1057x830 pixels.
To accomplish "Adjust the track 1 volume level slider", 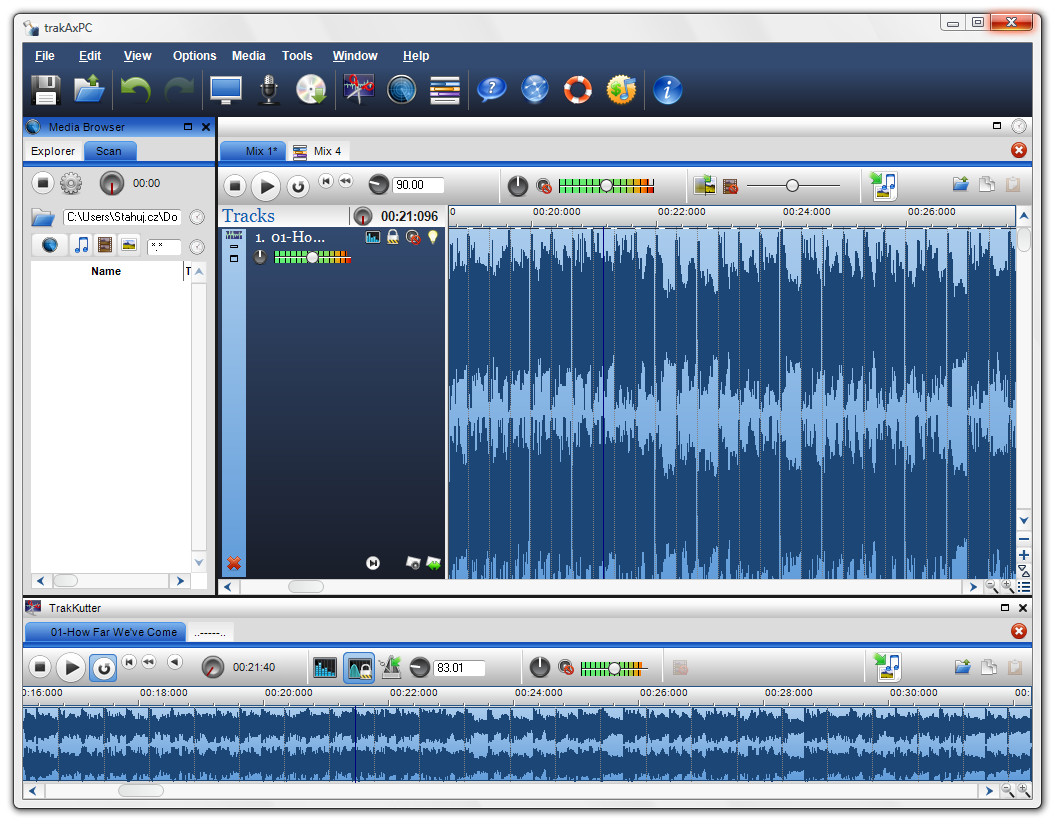I will coord(312,257).
